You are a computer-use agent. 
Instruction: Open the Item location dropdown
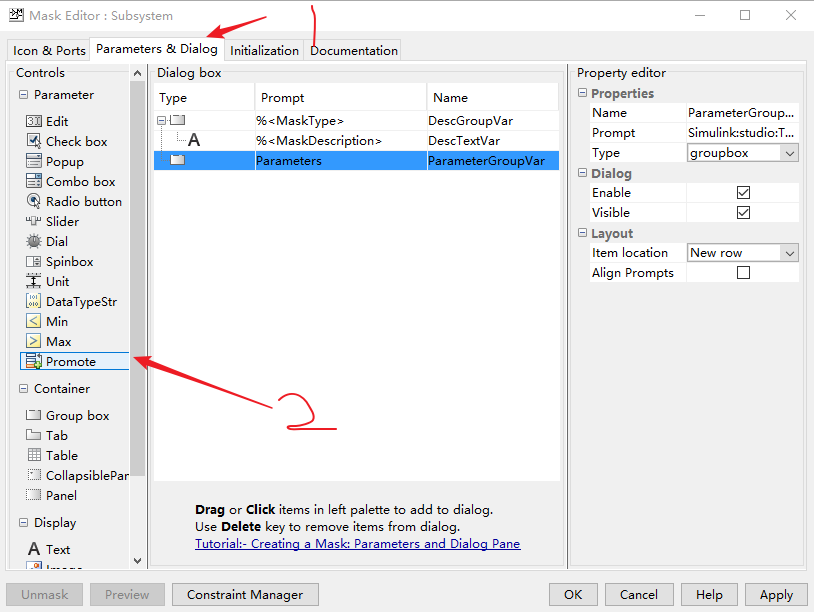[x=790, y=253]
